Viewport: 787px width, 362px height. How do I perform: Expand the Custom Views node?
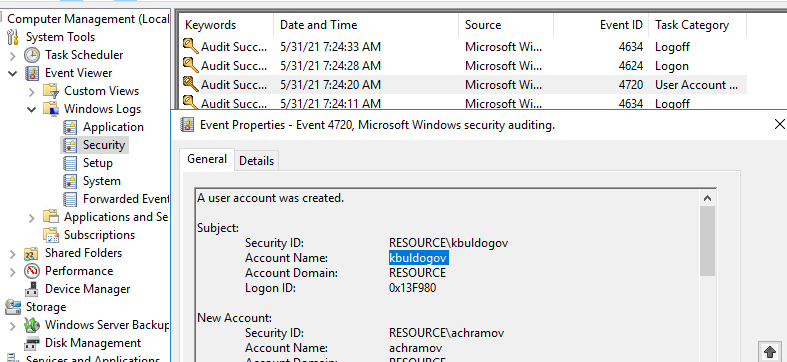(x=32, y=91)
